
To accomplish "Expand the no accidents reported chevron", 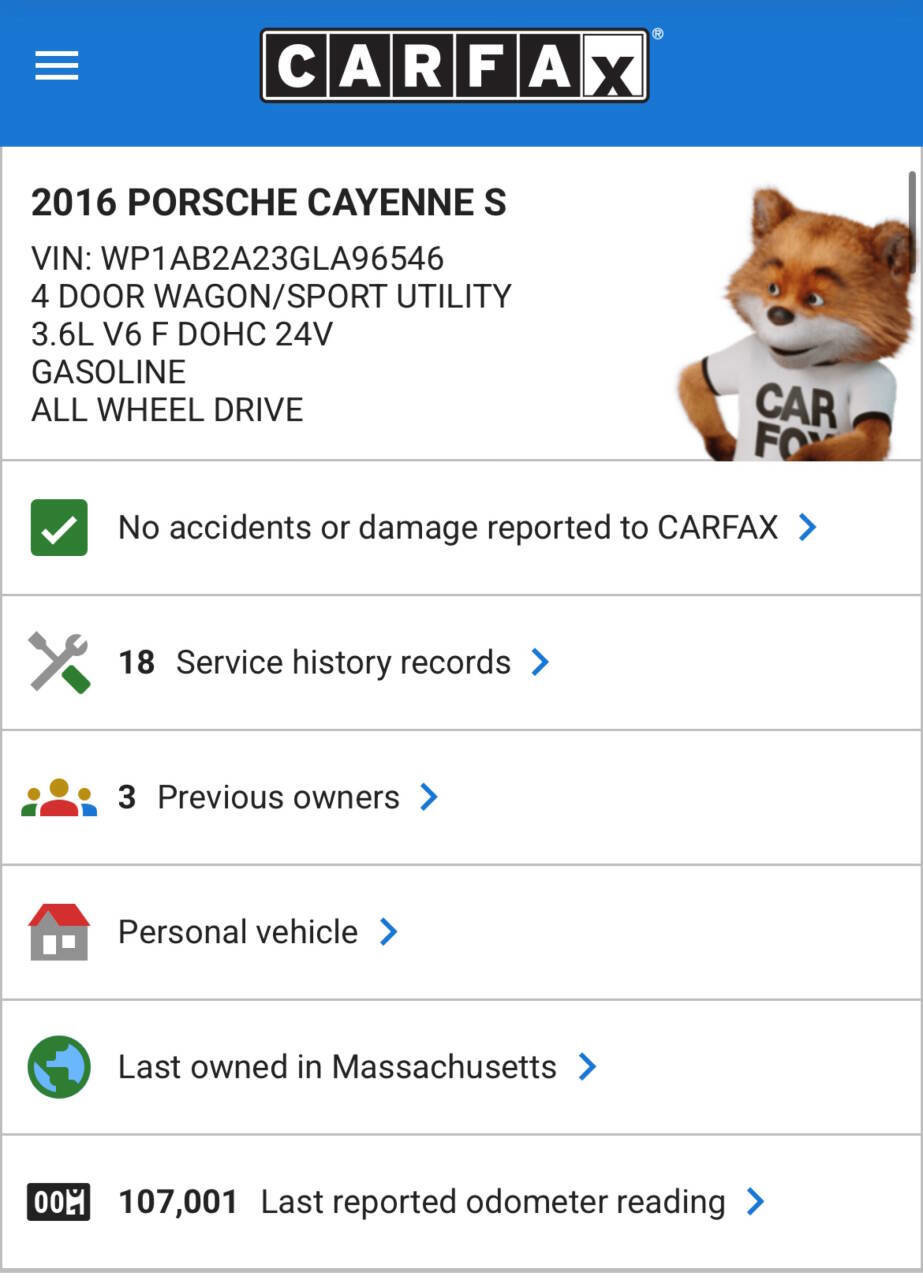I will [808, 527].
